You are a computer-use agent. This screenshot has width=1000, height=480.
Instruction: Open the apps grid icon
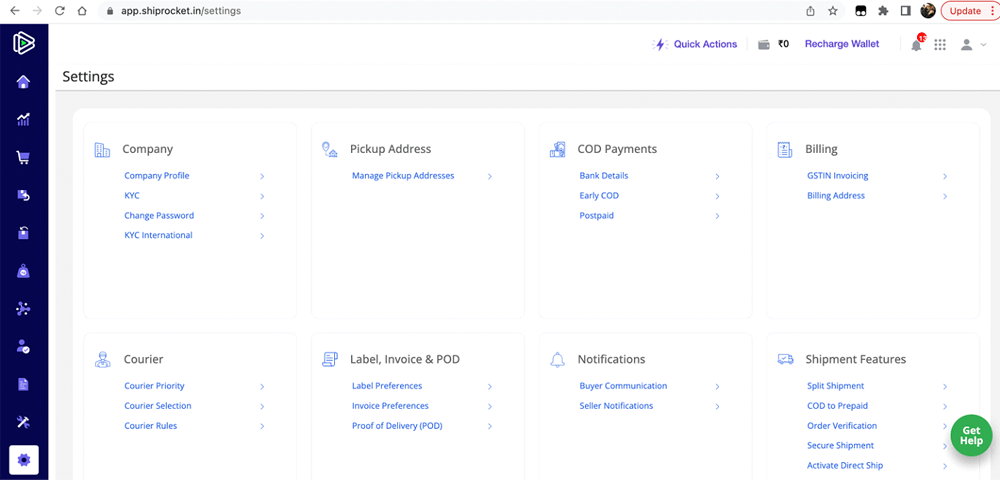pyautogui.click(x=940, y=45)
